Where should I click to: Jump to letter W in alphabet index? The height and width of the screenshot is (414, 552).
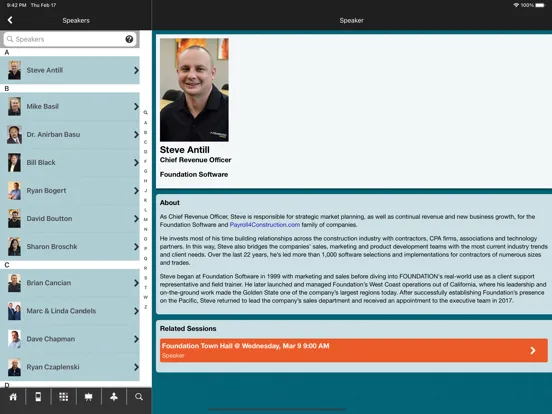click(x=145, y=297)
